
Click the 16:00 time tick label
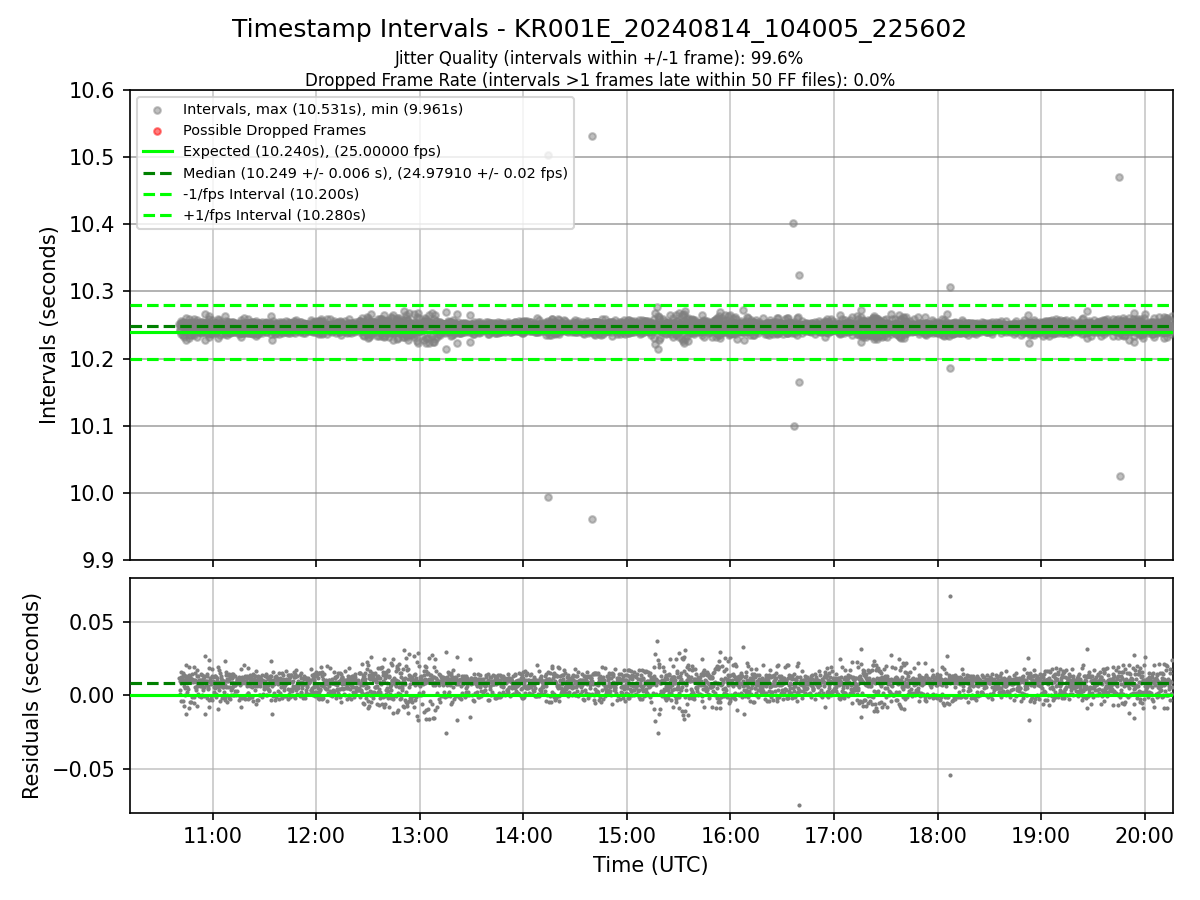click(730, 835)
